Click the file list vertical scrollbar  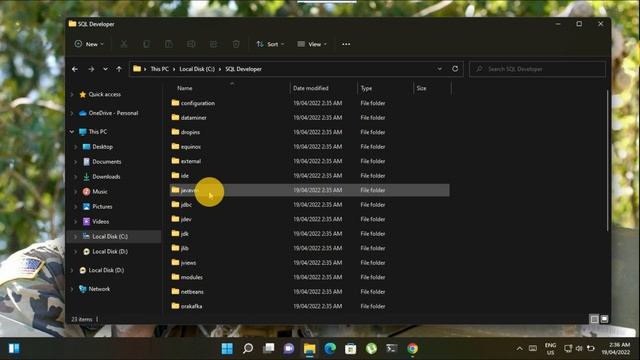tap(608, 161)
